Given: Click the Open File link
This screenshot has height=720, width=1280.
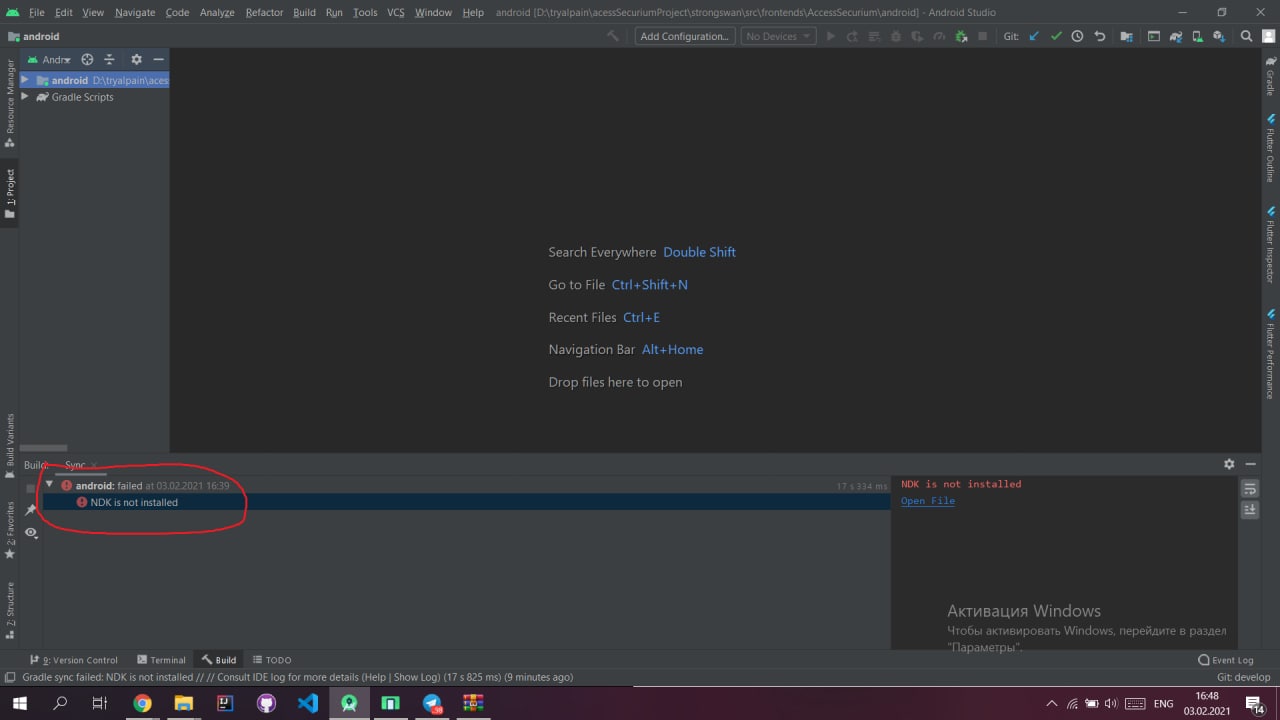Looking at the screenshot, I should coord(928,501).
